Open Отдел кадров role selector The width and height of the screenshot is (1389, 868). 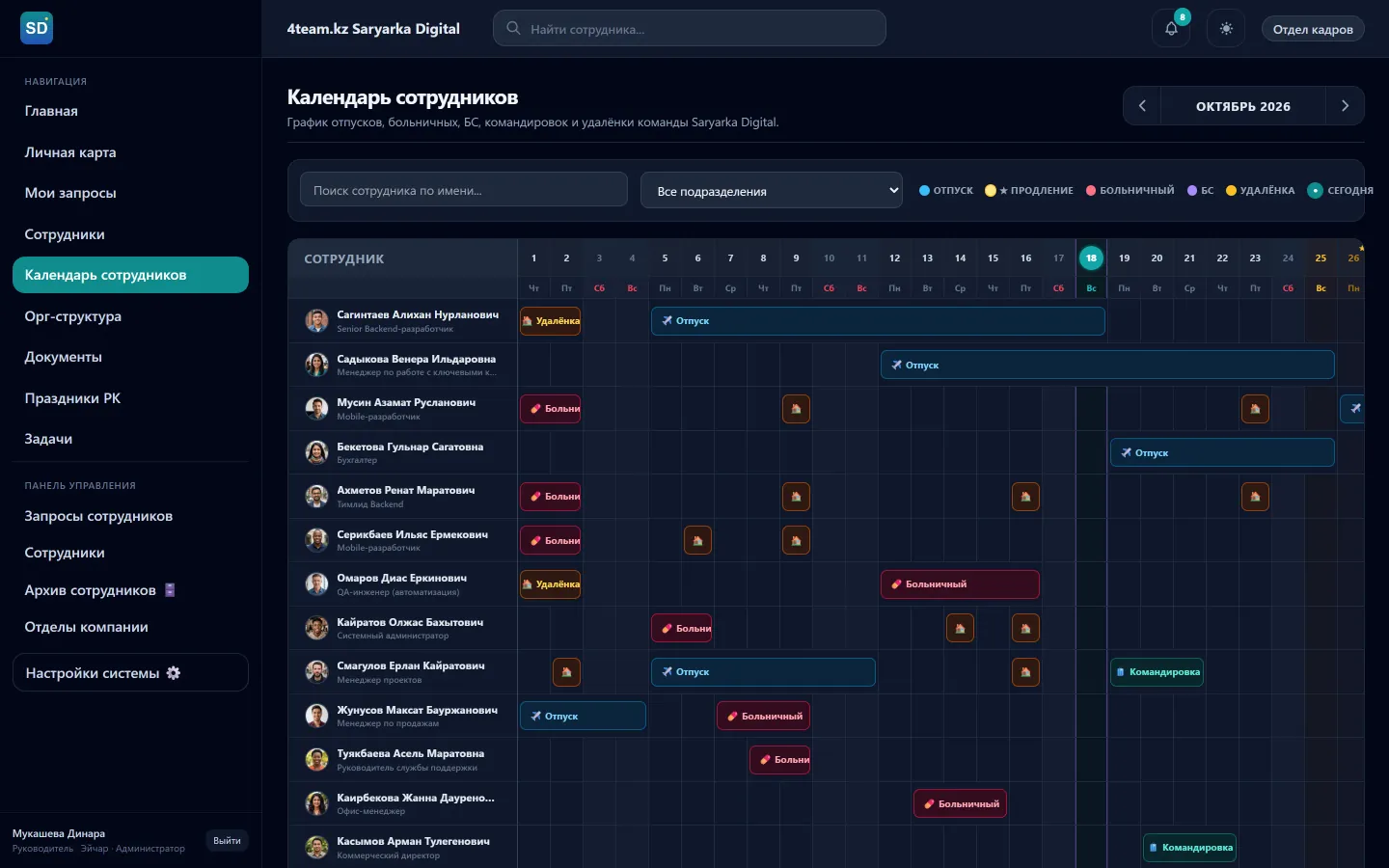click(1313, 29)
